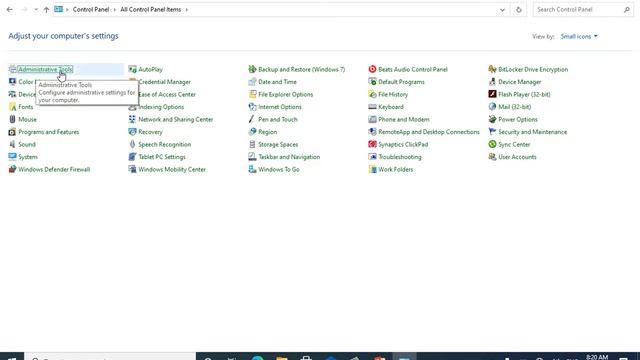Open Work Folders link

(396, 169)
